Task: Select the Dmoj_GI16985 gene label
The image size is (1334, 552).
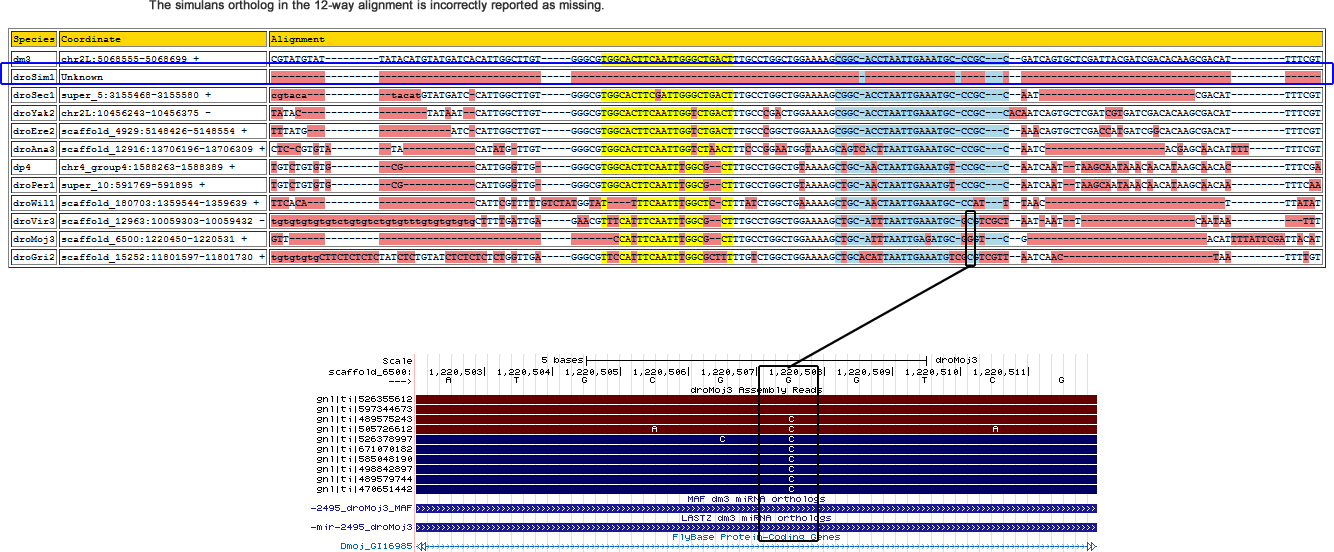Action: (376, 546)
